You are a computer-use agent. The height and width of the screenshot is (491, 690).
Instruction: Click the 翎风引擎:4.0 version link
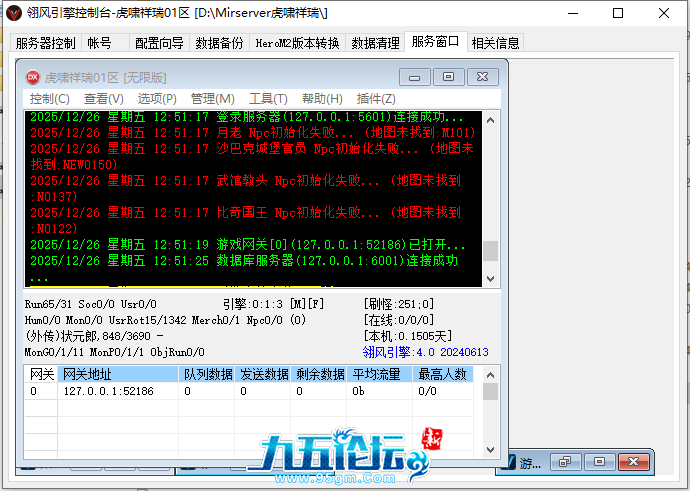[x=425, y=352]
